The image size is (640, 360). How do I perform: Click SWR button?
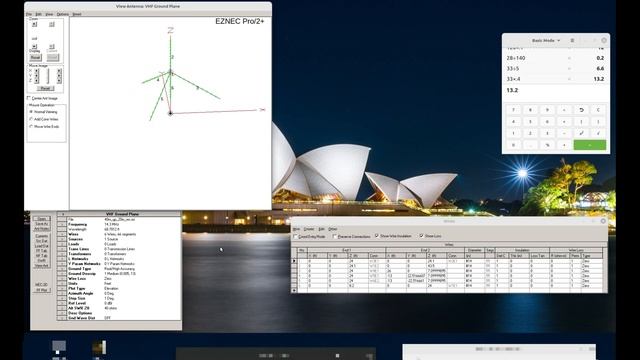(42, 261)
